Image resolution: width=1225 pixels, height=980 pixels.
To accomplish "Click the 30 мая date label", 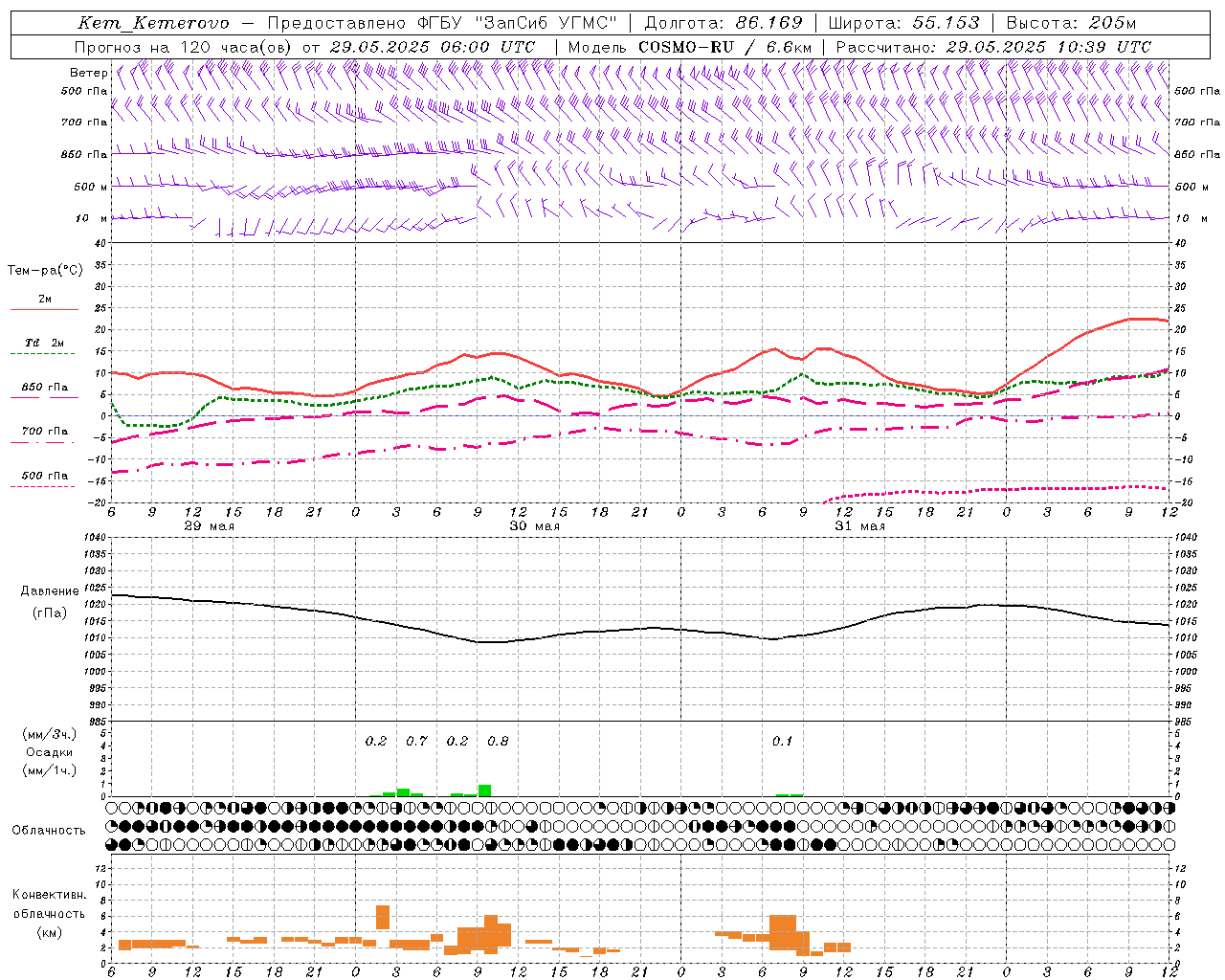I will pos(535,526).
